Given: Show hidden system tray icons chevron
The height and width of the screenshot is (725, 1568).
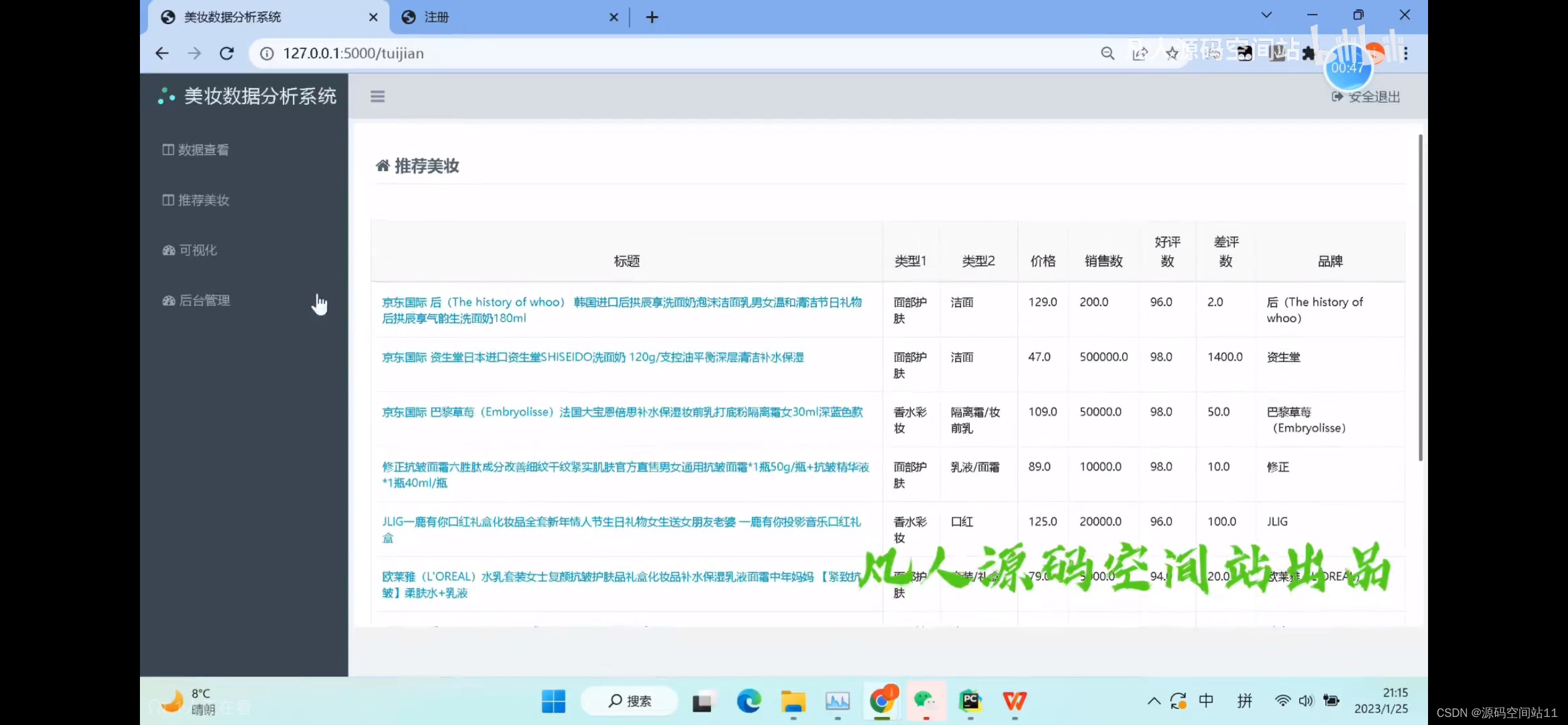Looking at the screenshot, I should click(x=1154, y=701).
